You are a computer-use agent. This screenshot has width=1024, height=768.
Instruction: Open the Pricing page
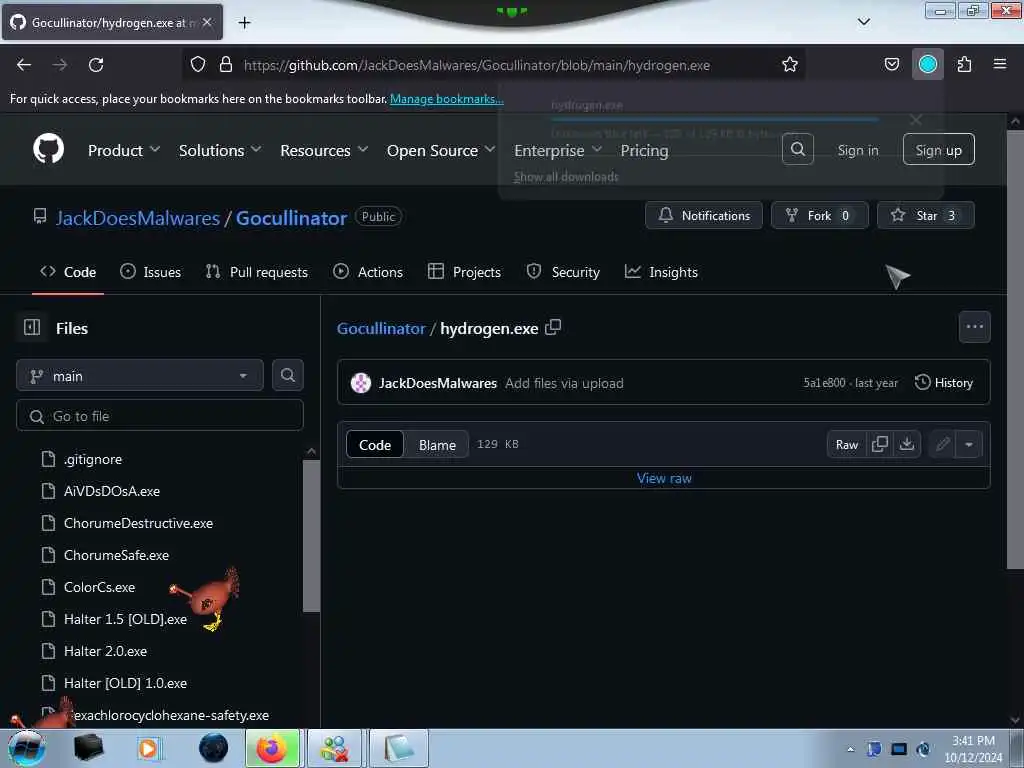coord(644,151)
